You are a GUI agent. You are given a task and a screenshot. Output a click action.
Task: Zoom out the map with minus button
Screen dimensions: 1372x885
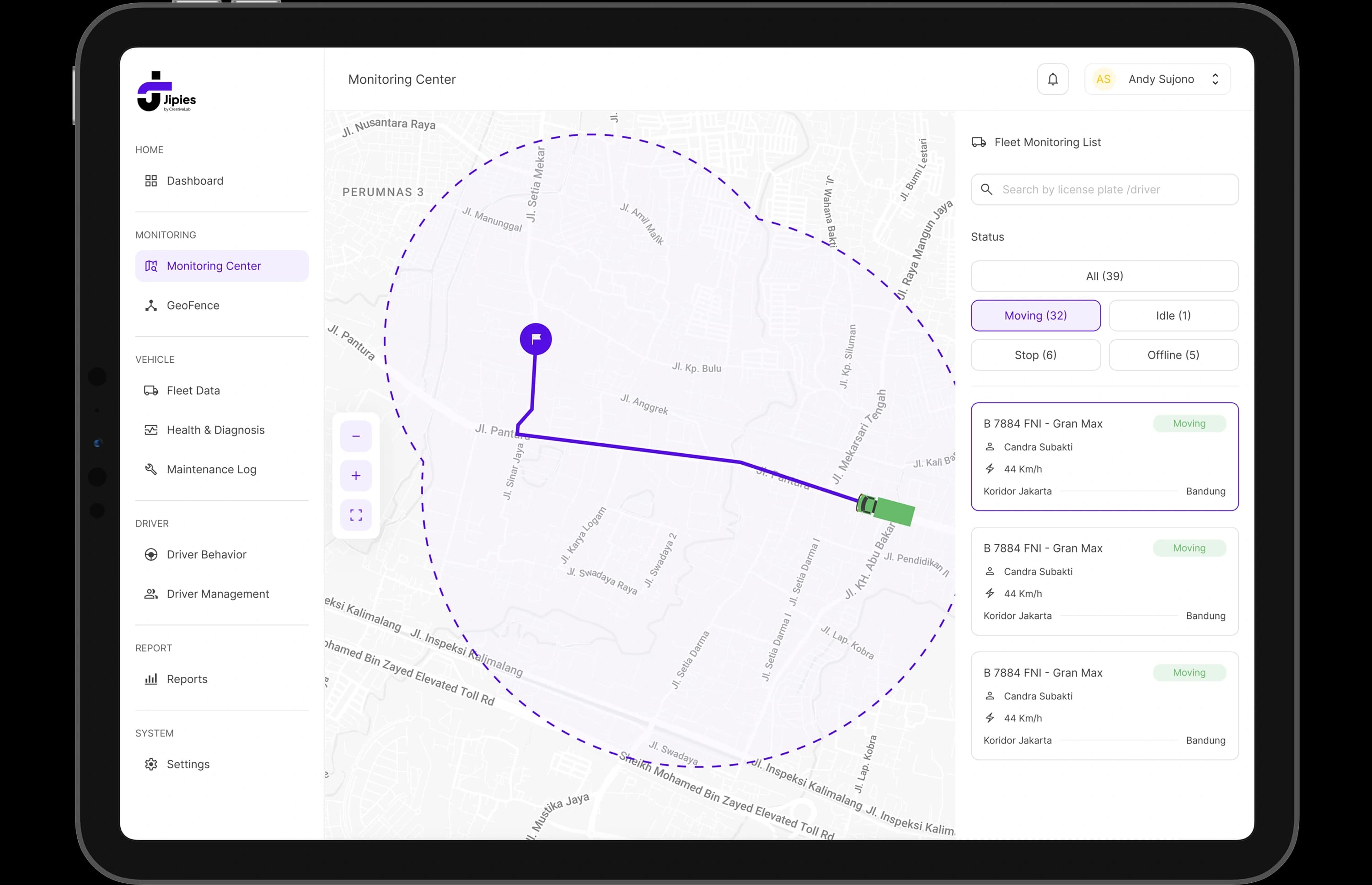point(356,436)
